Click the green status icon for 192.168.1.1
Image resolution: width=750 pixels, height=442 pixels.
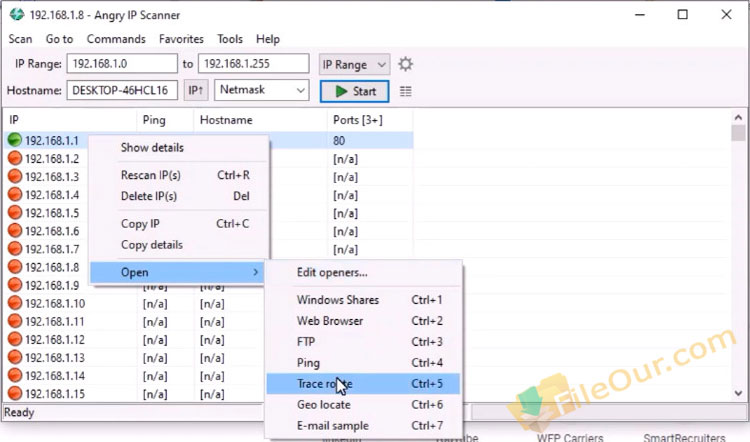point(15,140)
